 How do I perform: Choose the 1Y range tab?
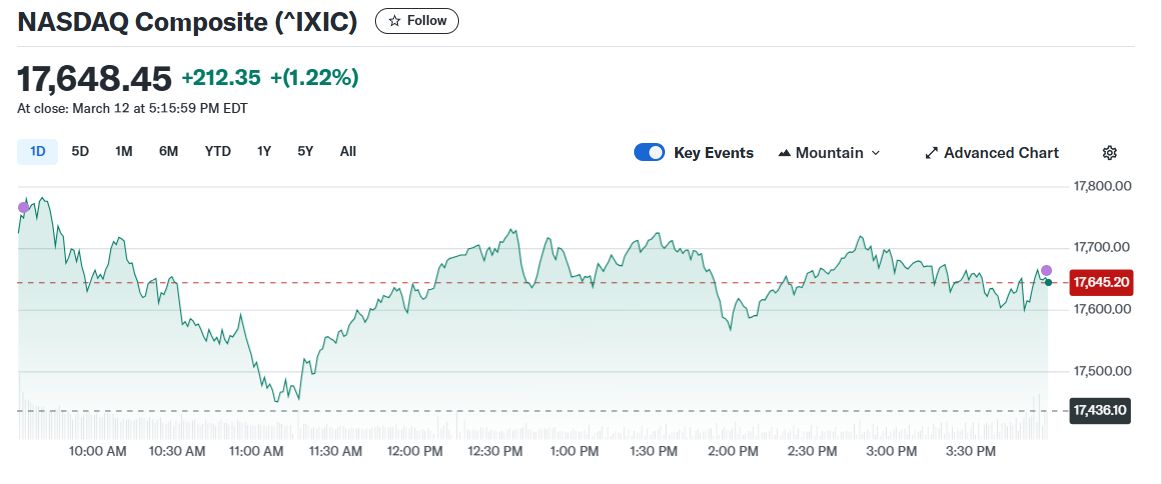pyautogui.click(x=264, y=151)
